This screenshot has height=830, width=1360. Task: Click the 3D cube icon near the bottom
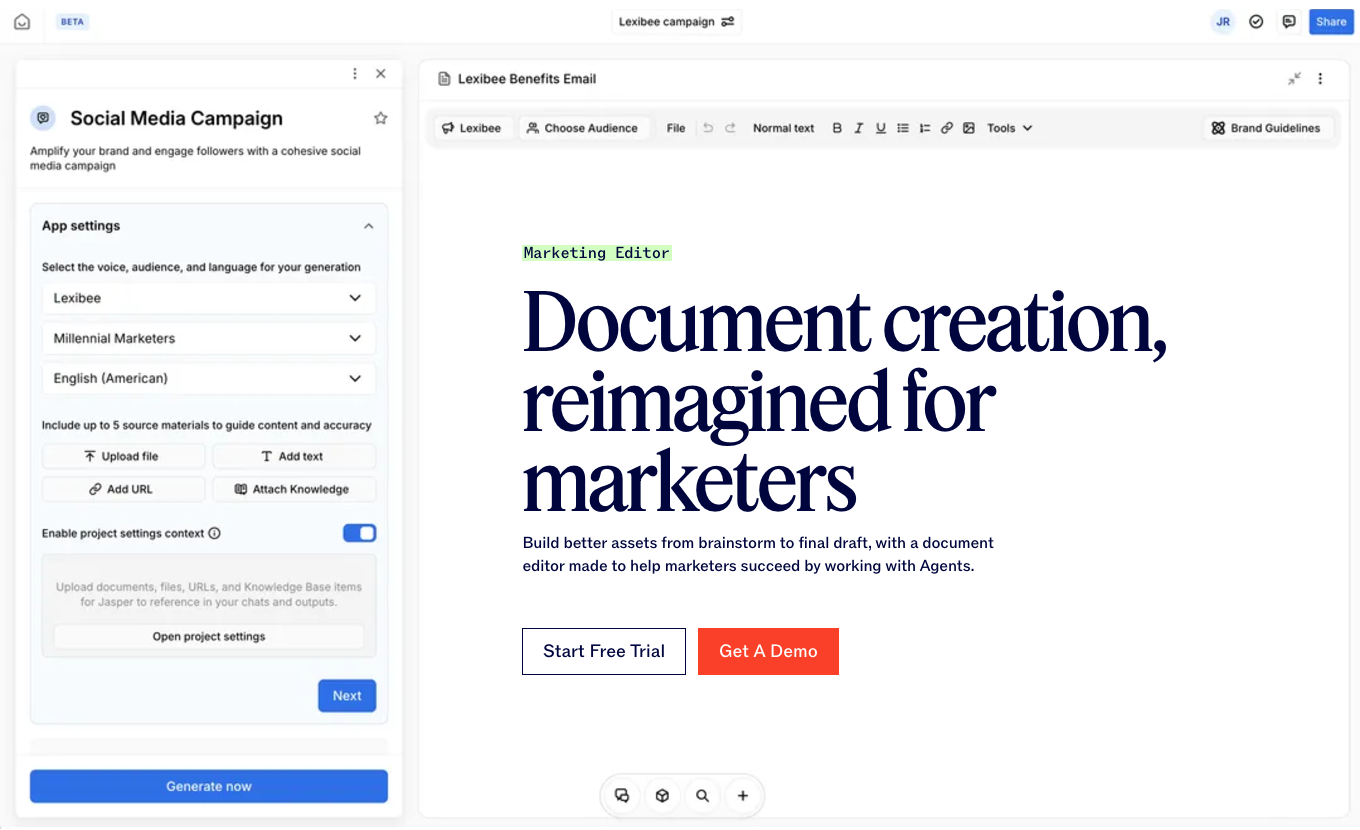[x=662, y=795]
